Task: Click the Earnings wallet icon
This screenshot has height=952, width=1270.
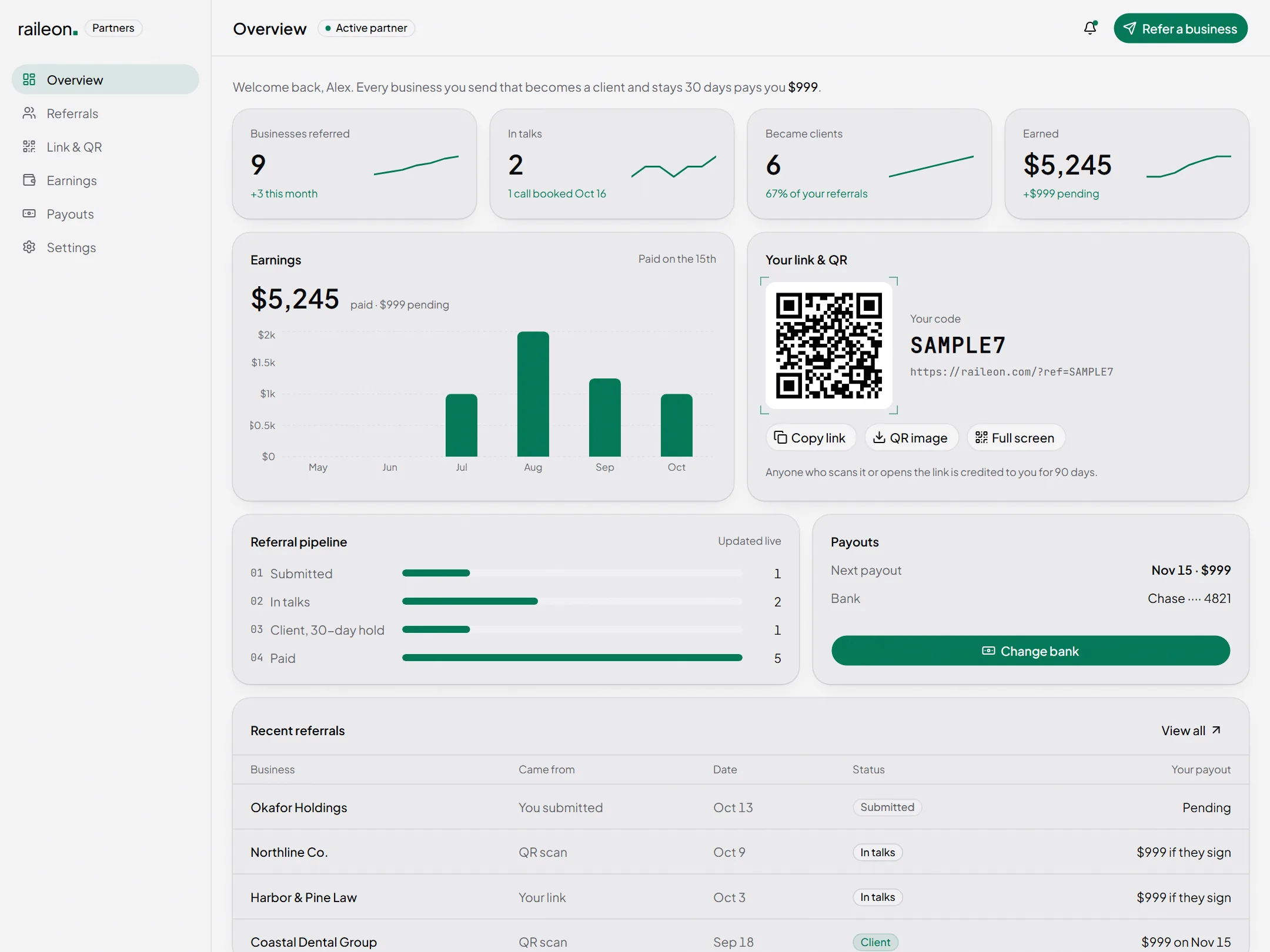Action: tap(29, 180)
